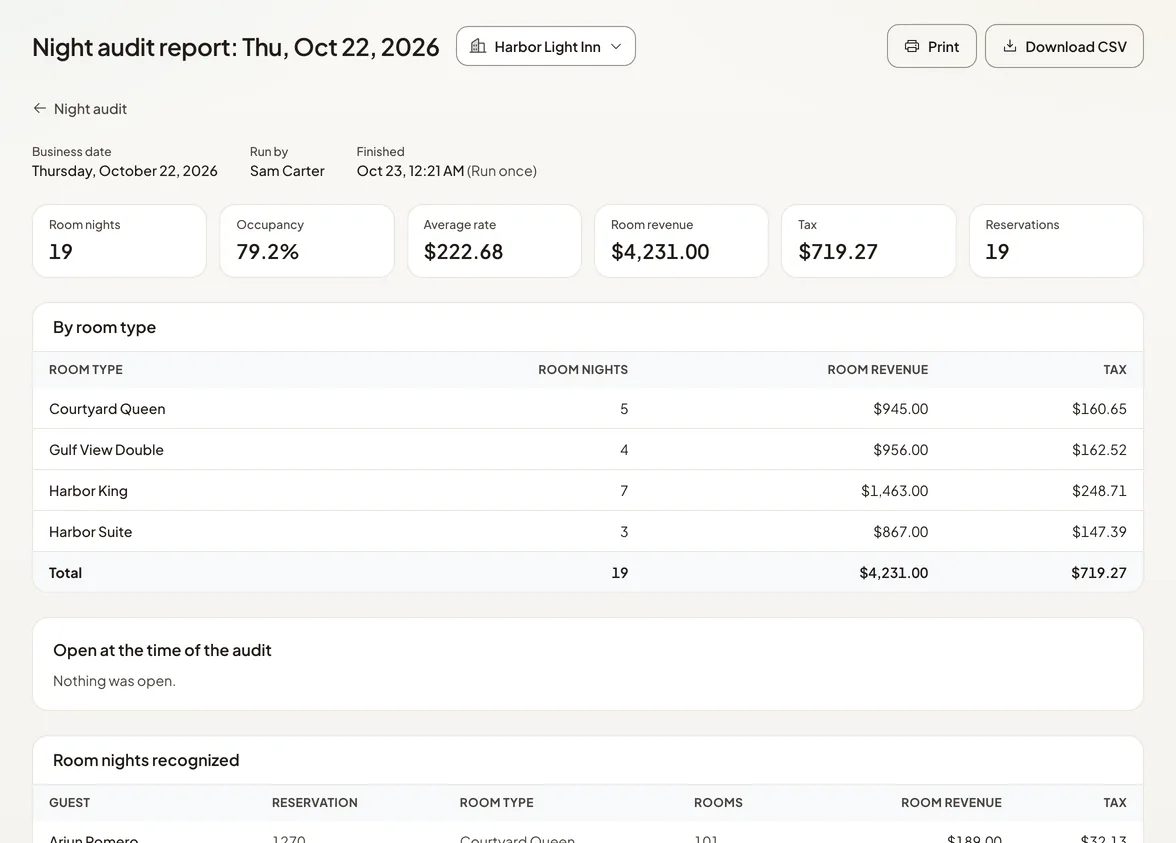The height and width of the screenshot is (843, 1176).
Task: Click Harbor Suite revenue '$867.00'
Action: 901,532
